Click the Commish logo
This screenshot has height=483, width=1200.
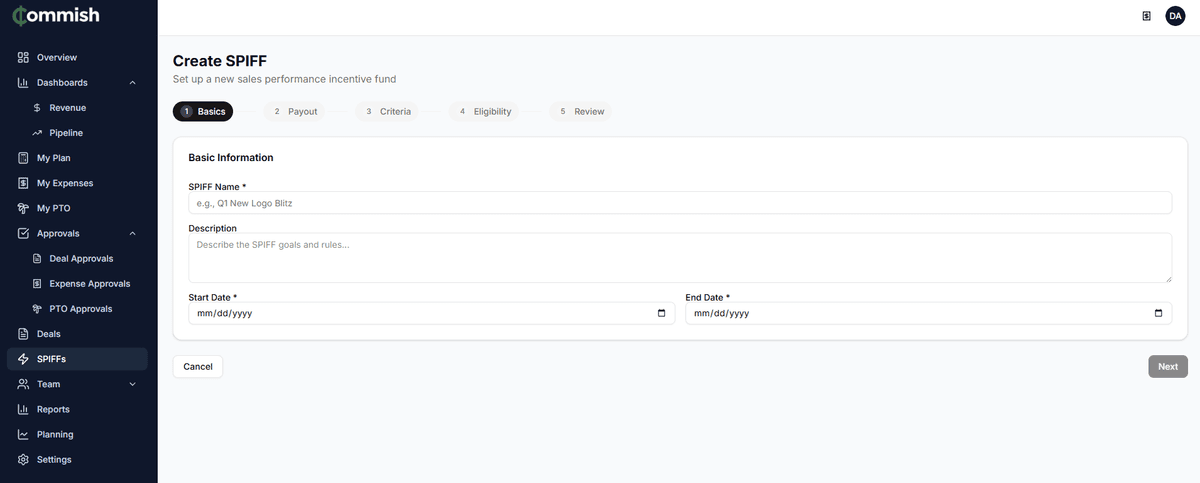(x=56, y=16)
